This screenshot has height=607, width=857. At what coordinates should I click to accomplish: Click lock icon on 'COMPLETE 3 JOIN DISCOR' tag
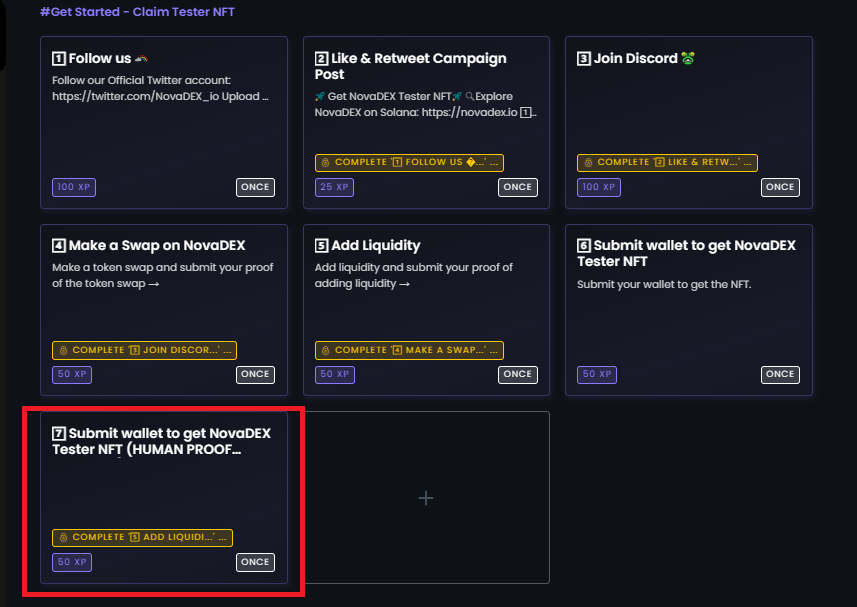[63, 350]
